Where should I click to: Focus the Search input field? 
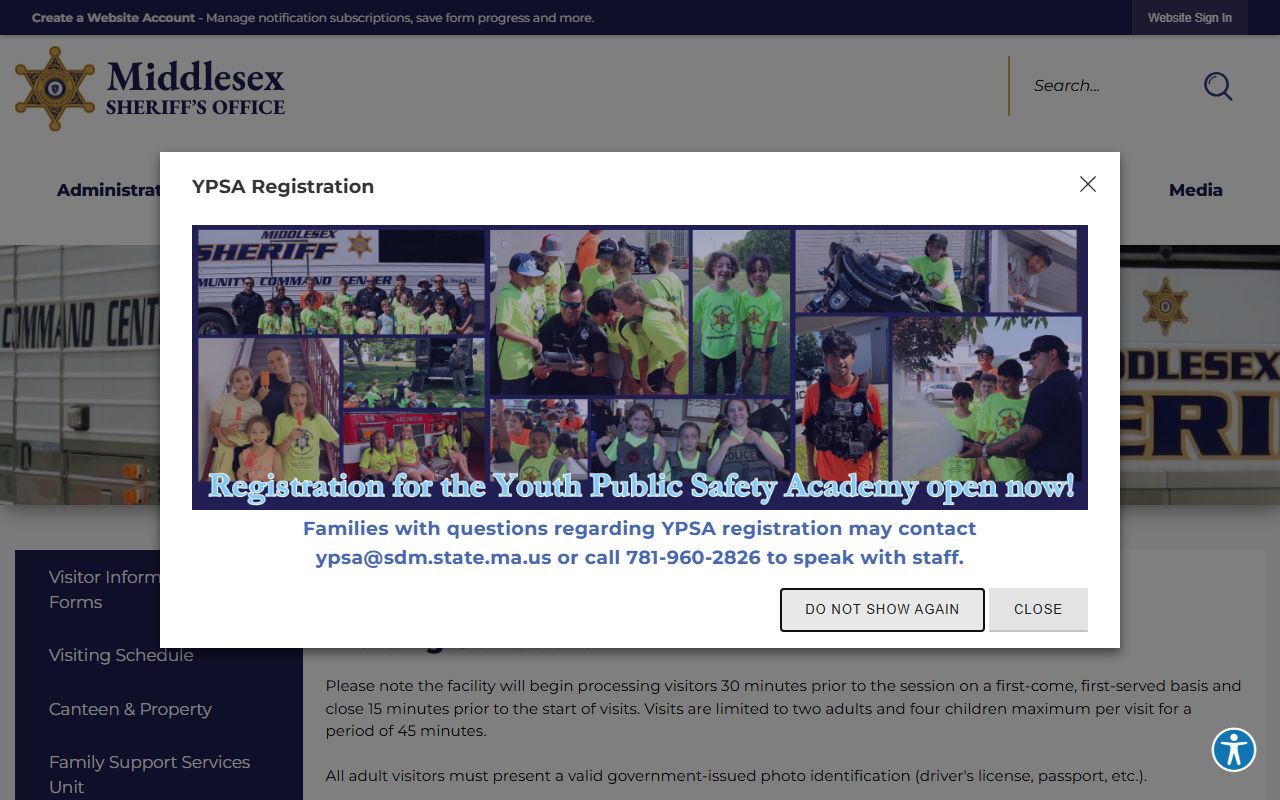click(x=1105, y=86)
